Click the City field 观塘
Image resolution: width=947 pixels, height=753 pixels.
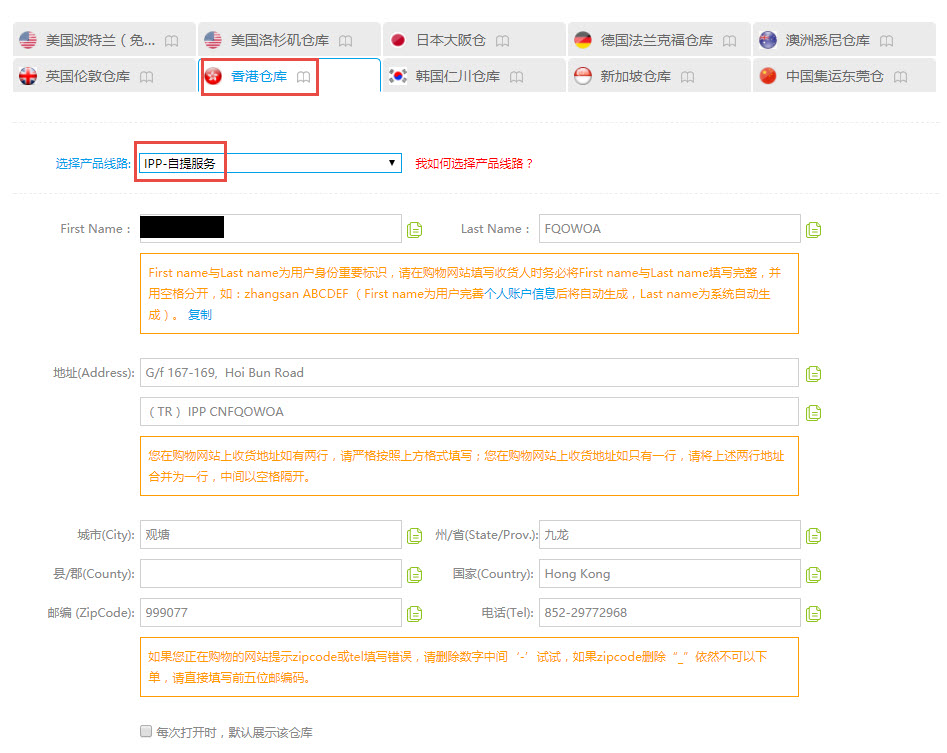tap(271, 534)
